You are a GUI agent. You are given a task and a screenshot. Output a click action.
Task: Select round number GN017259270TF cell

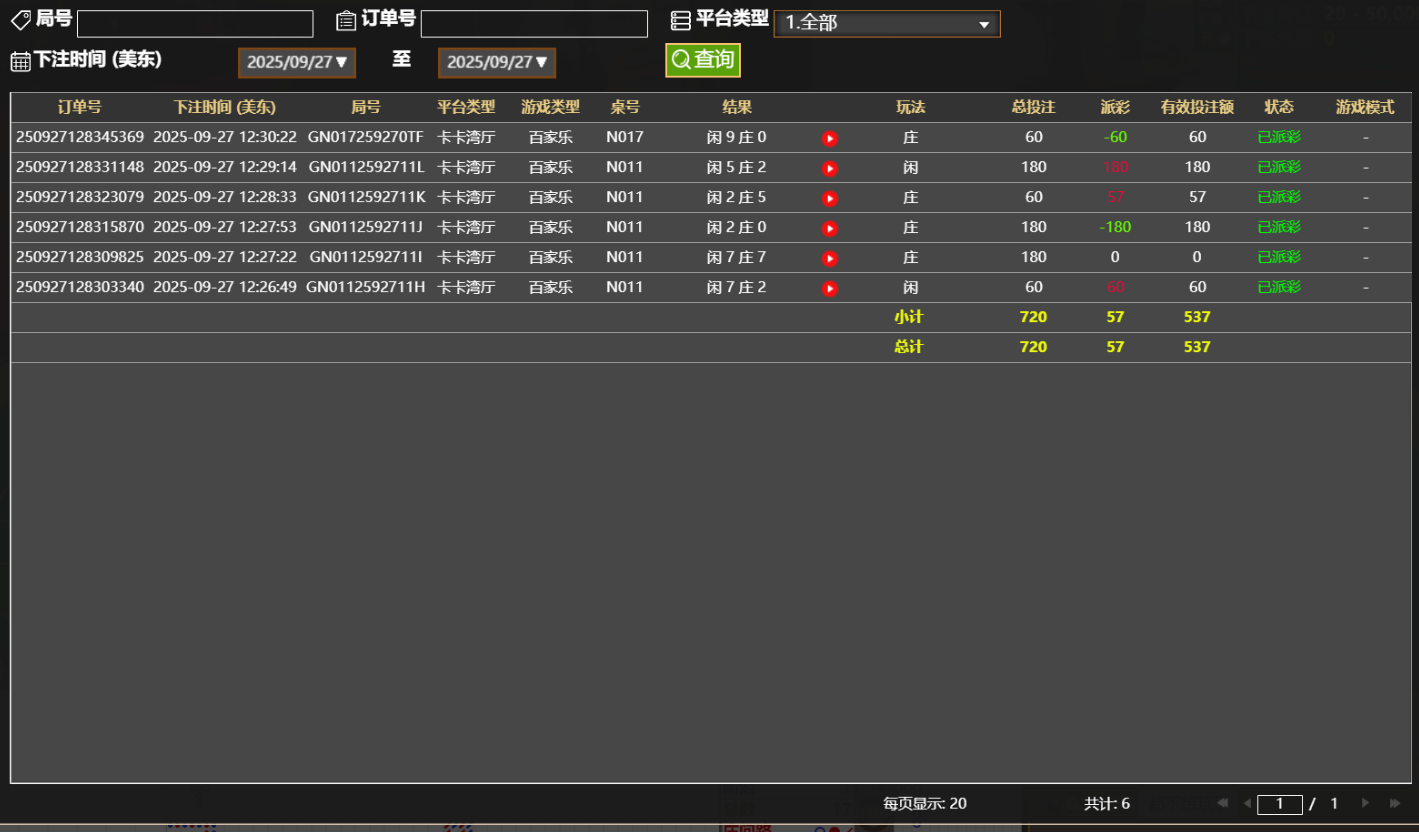pos(365,137)
